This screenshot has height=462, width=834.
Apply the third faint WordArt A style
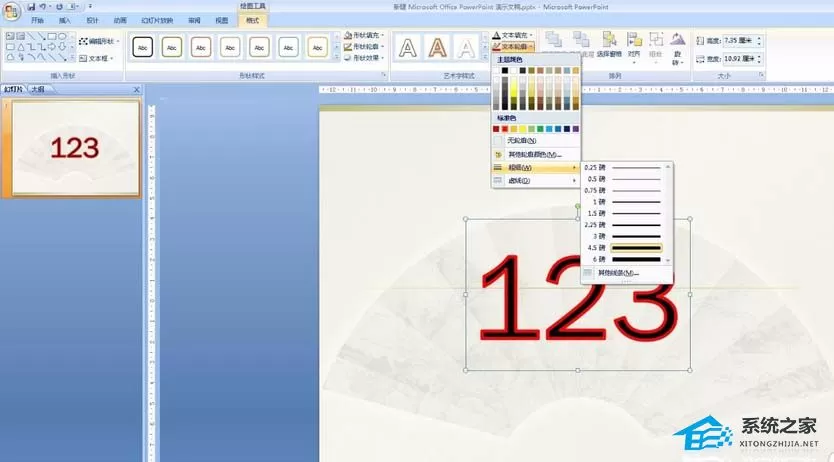[x=466, y=48]
